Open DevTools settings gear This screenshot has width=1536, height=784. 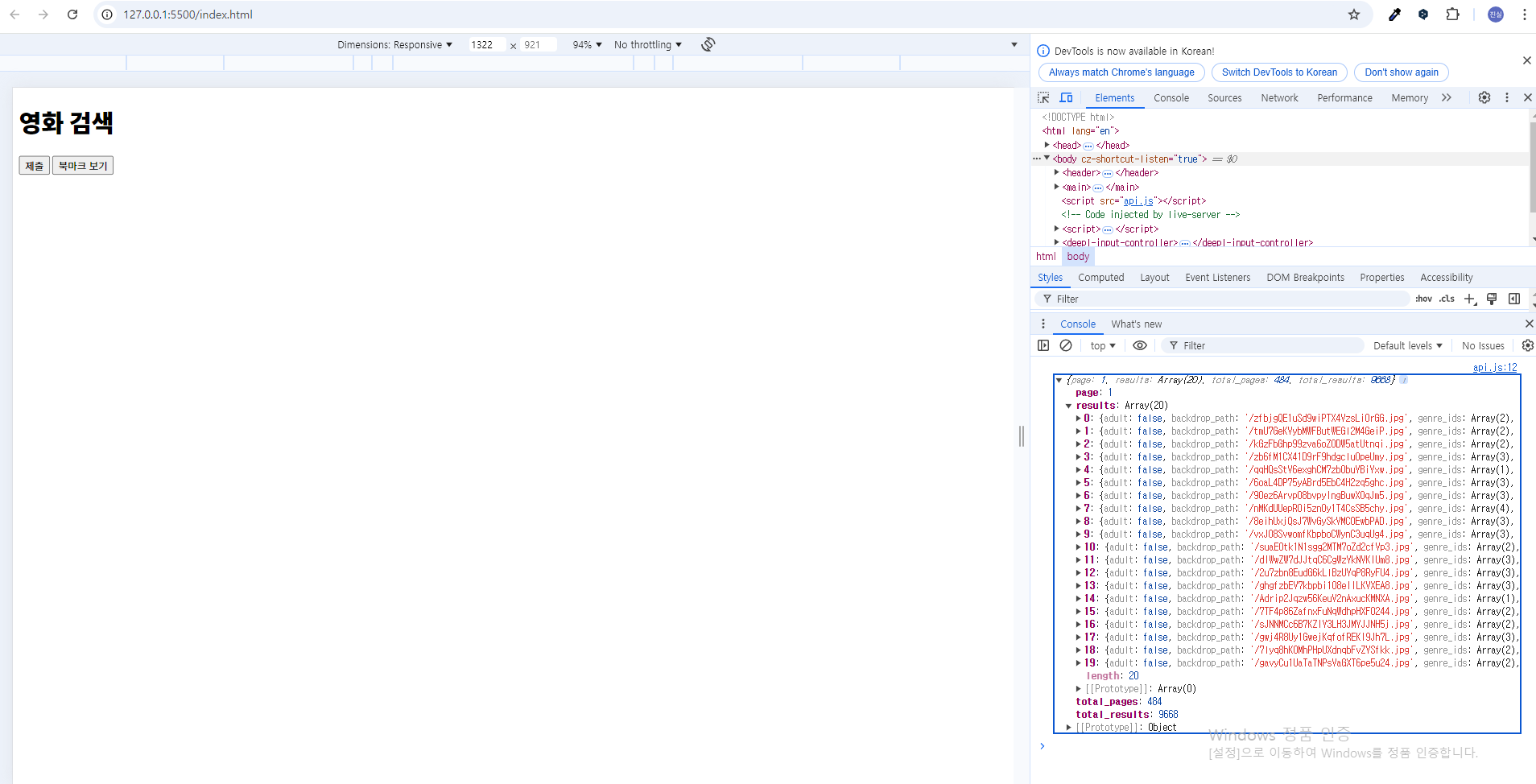(x=1484, y=97)
